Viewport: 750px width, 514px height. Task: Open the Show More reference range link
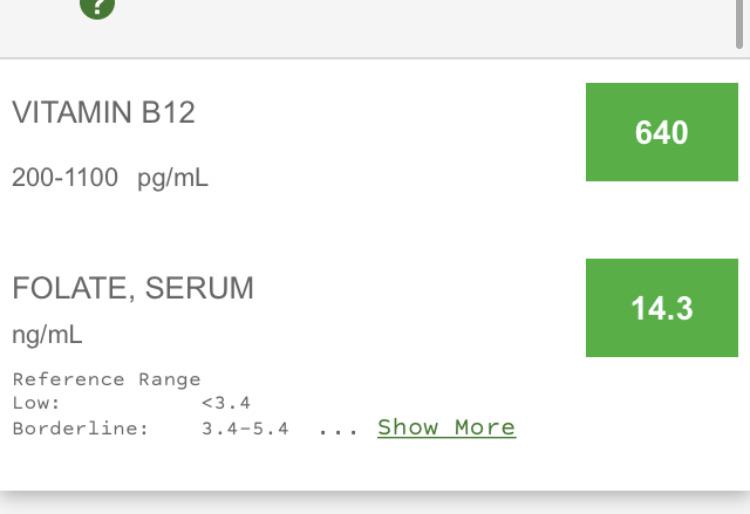(x=446, y=427)
